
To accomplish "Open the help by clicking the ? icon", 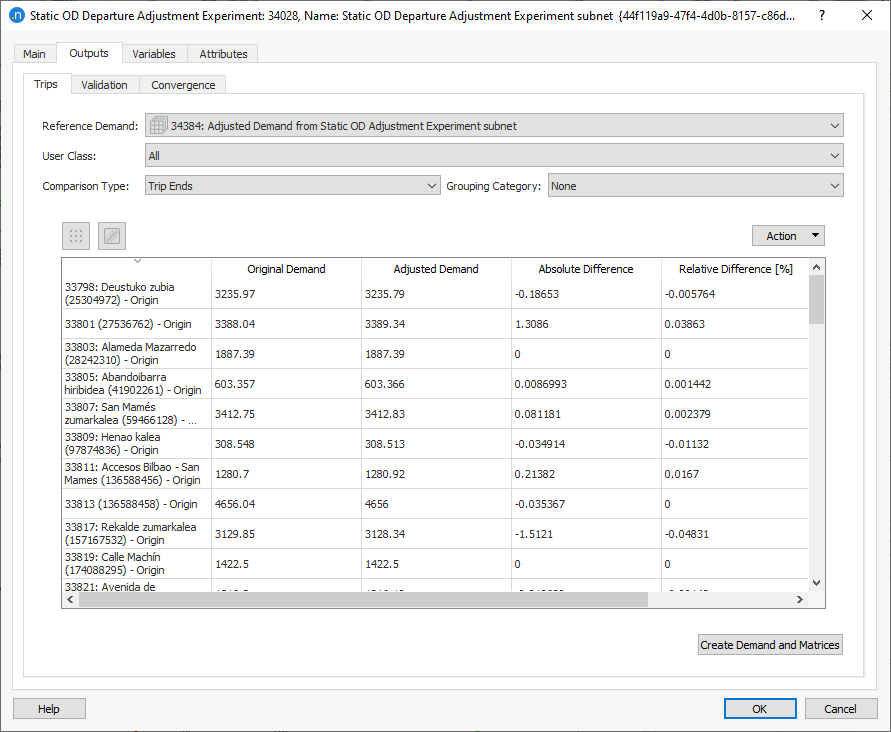I will click(821, 15).
